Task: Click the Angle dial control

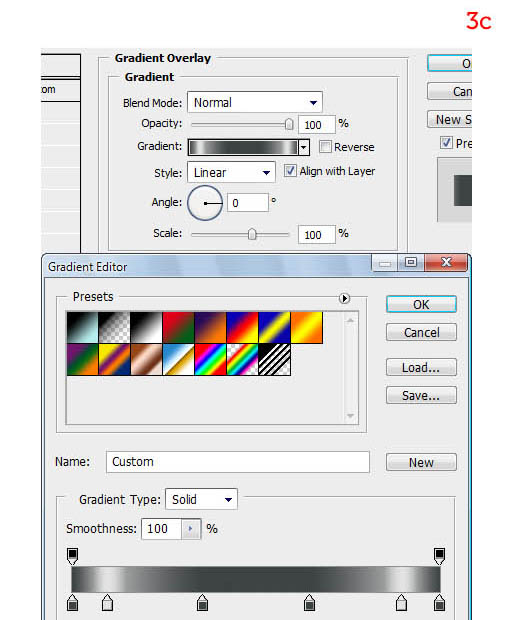Action: tap(205, 203)
